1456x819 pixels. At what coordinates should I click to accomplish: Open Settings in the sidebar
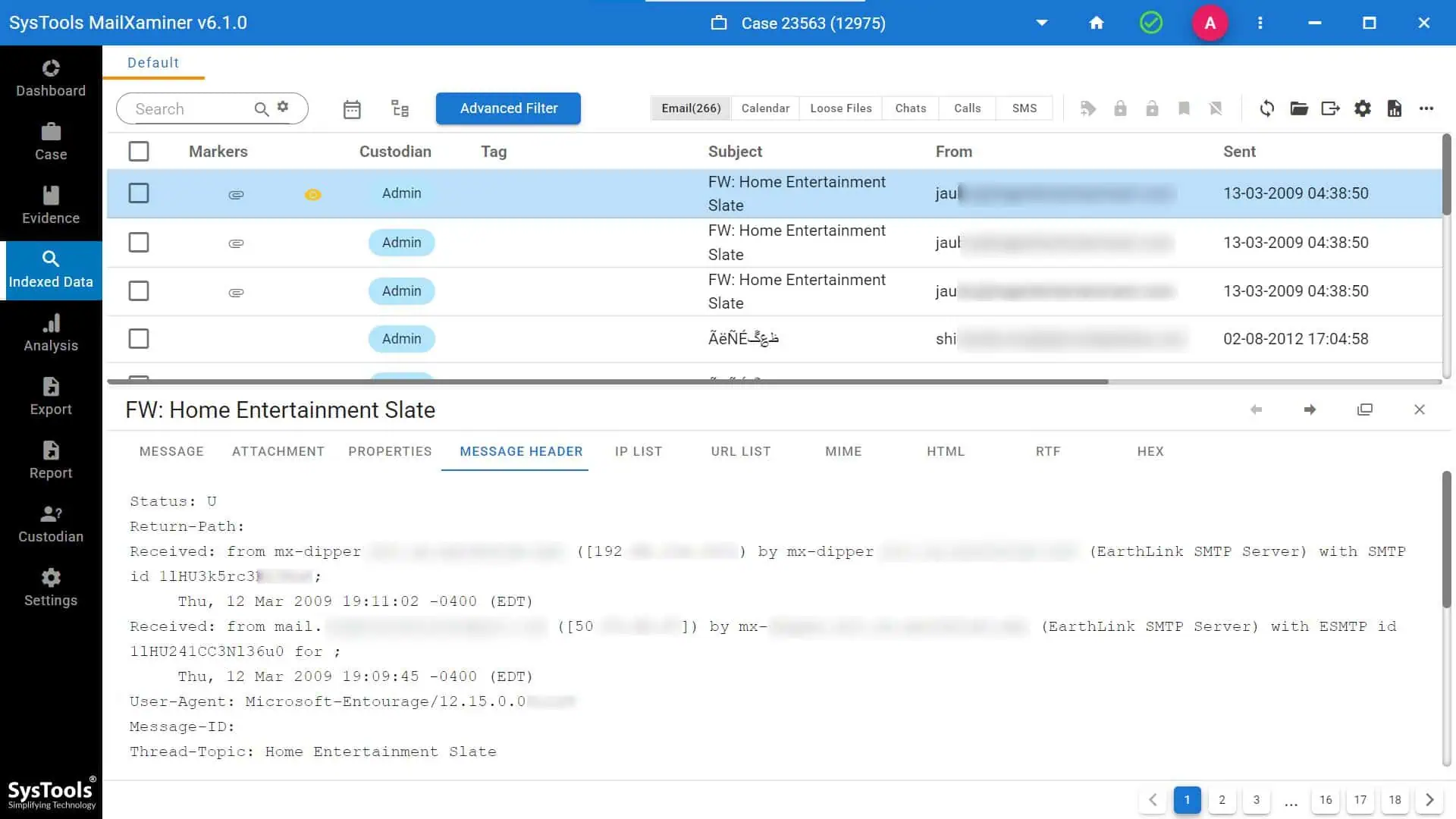(51, 588)
